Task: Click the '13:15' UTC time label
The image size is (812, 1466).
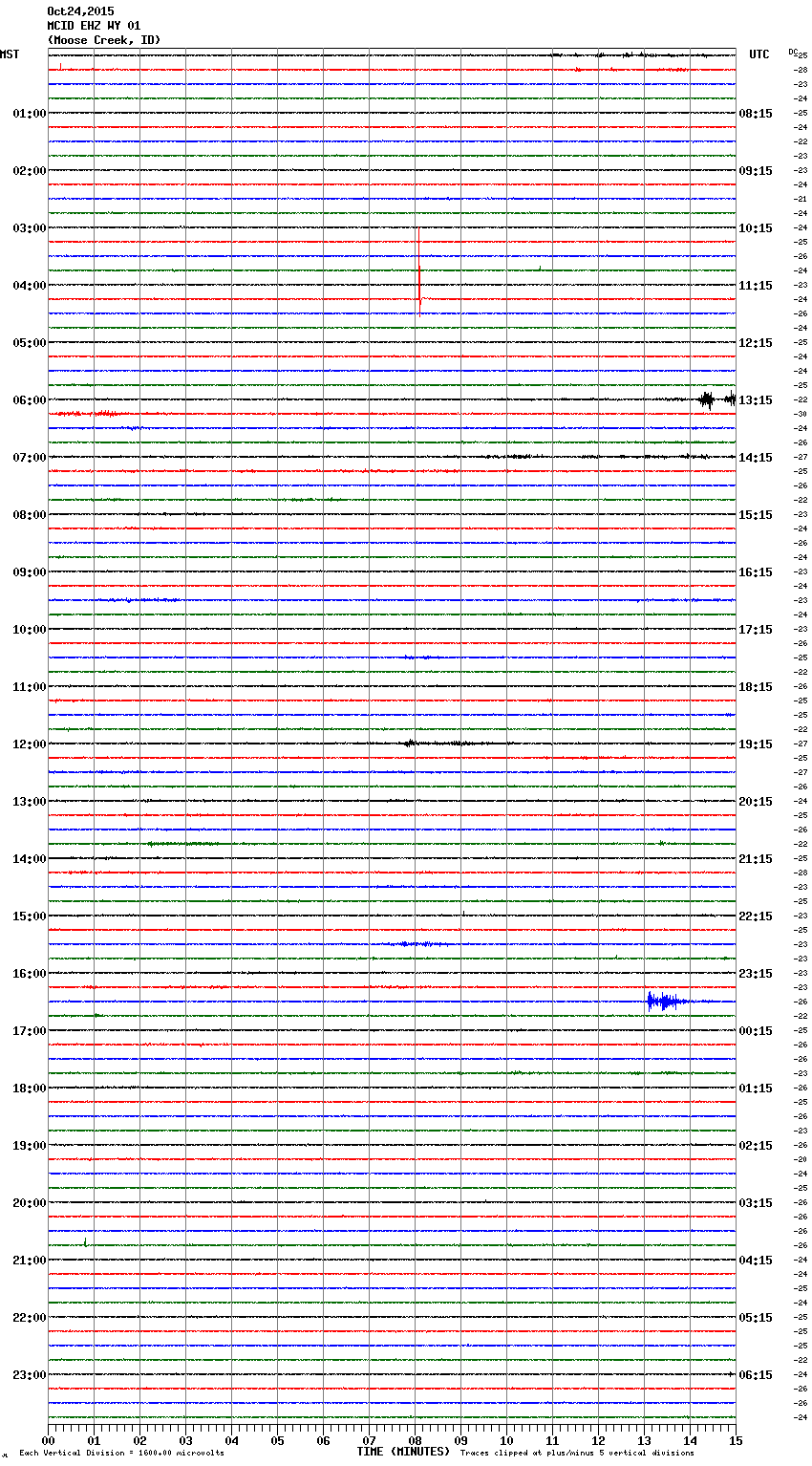Action: tap(756, 400)
